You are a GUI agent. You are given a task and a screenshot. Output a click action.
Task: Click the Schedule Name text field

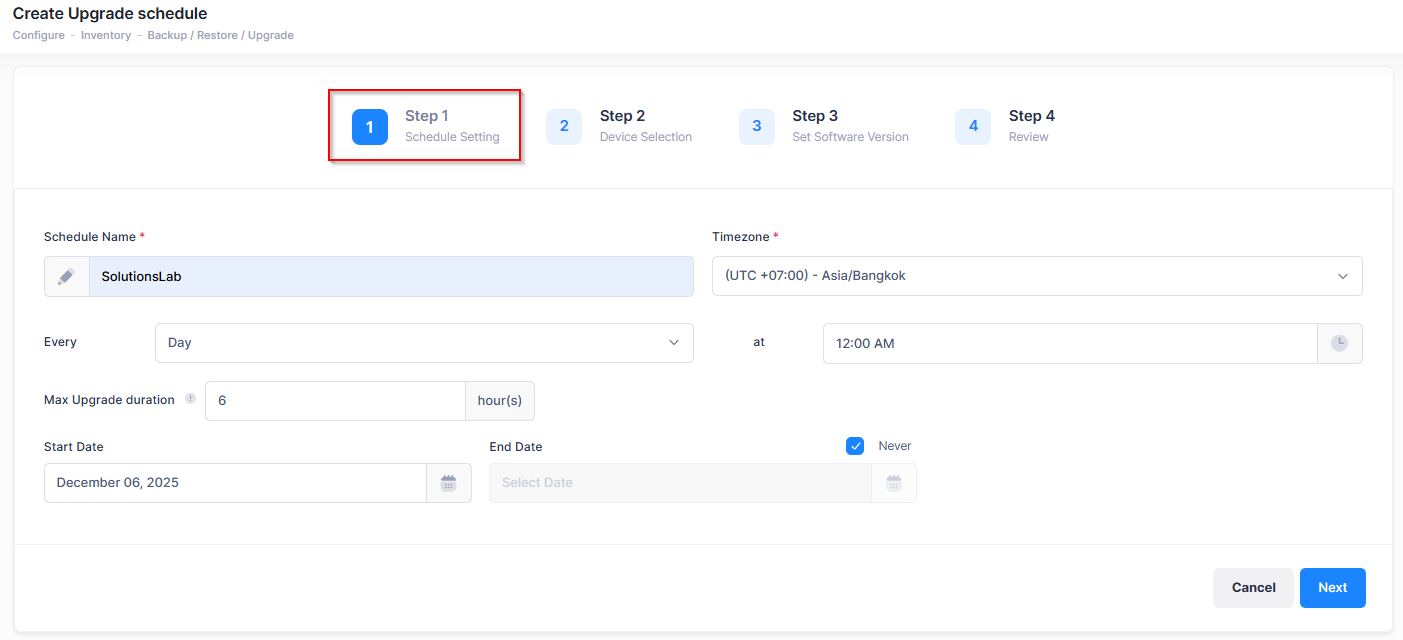pyautogui.click(x=390, y=277)
